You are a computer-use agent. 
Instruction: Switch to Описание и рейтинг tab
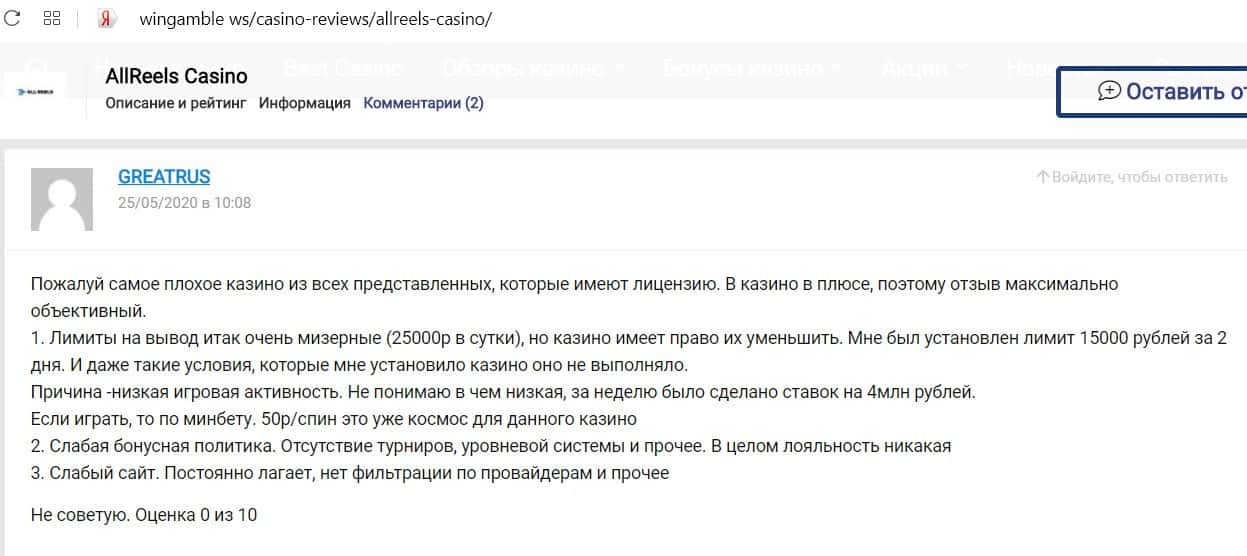pyautogui.click(x=176, y=102)
